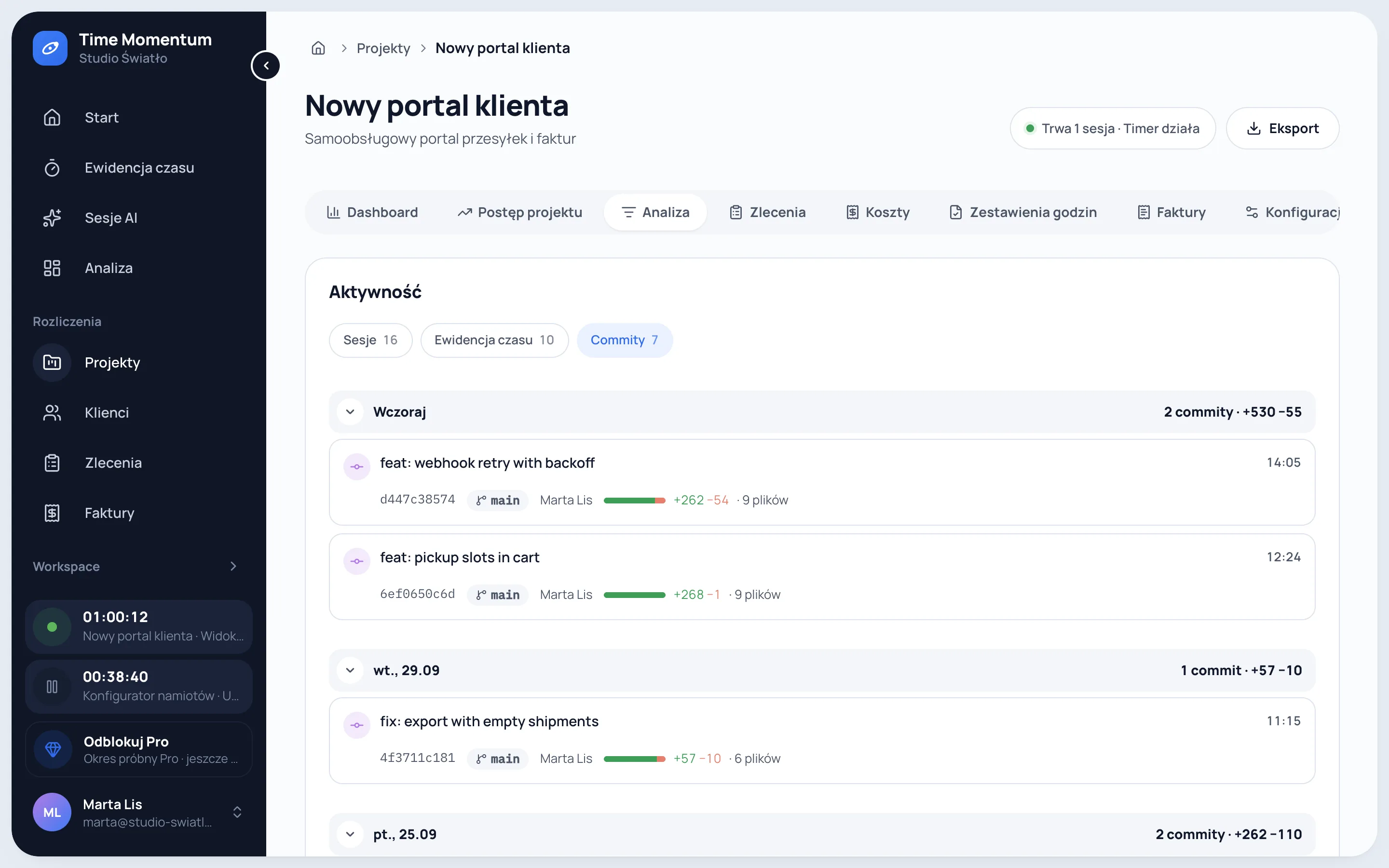The height and width of the screenshot is (868, 1389).
Task: Click the commit icon for export with empty shipments
Action: tap(357, 726)
